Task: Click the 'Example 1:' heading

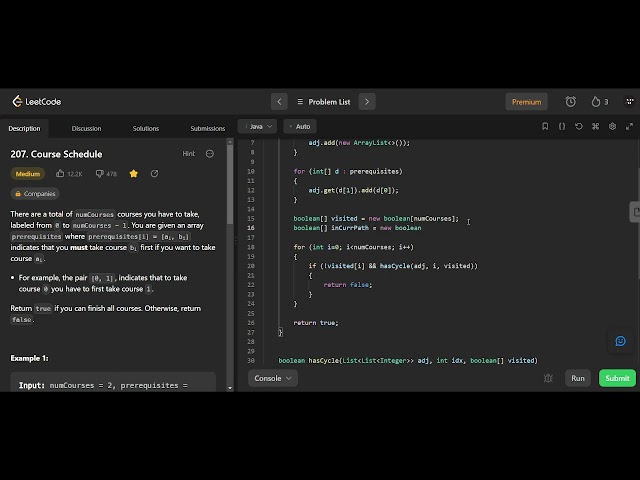Action: (x=29, y=358)
